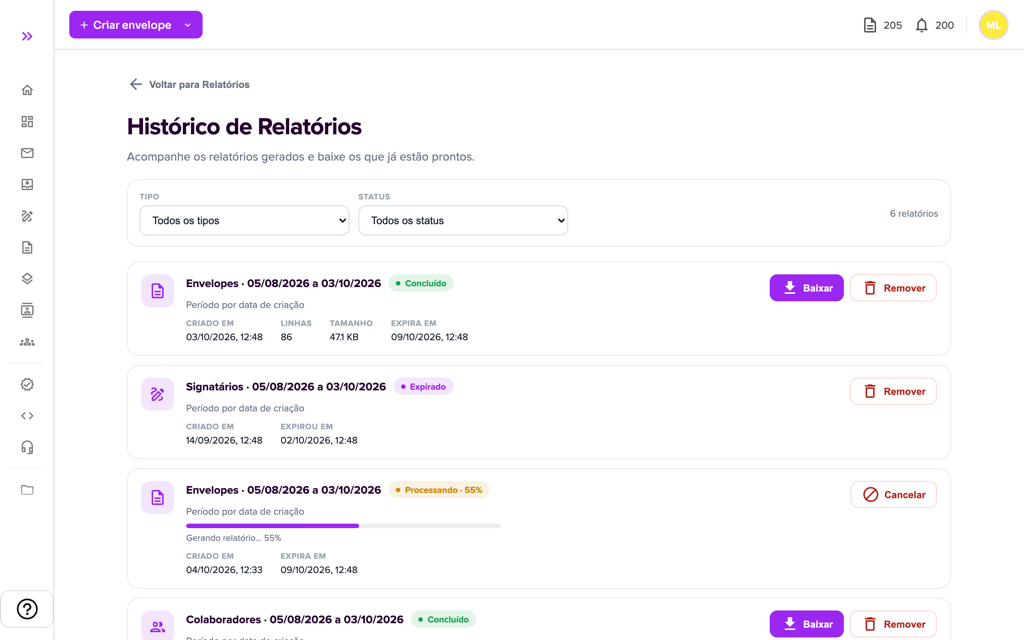The width and height of the screenshot is (1024, 640).
Task: Open the inbox download icon in sidebar
Action: 27,184
